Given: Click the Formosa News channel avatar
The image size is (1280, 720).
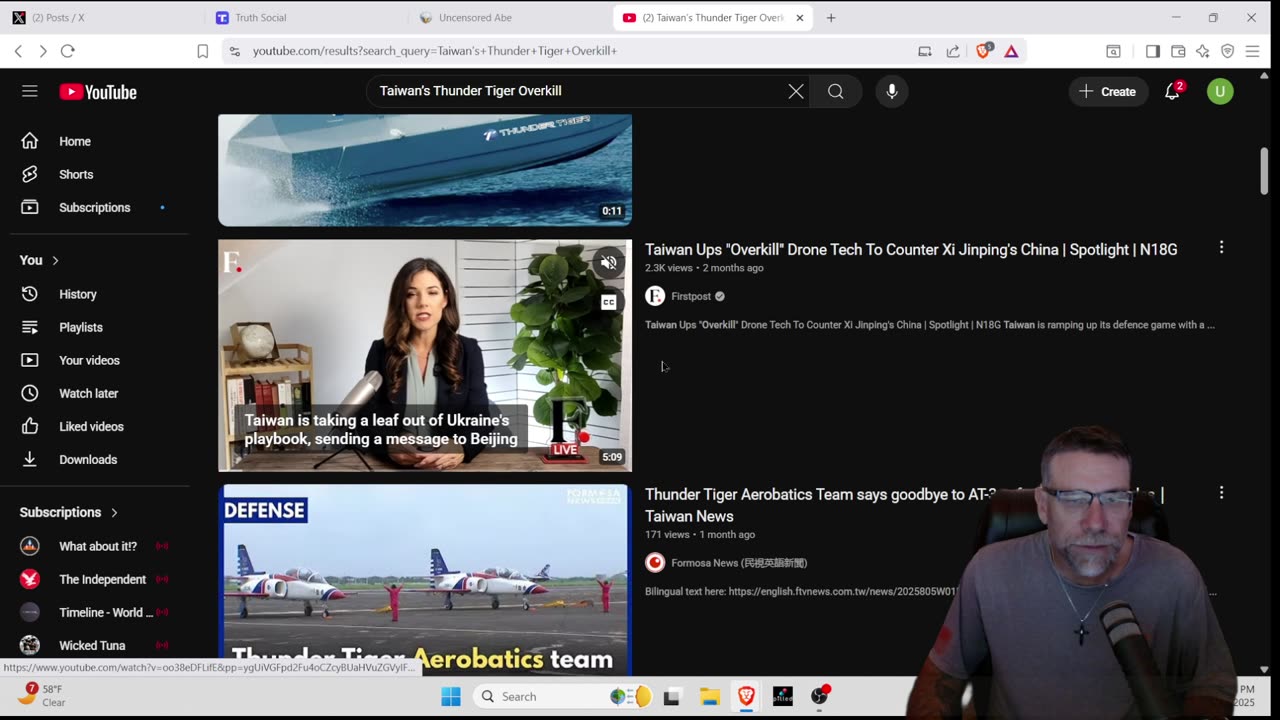Looking at the screenshot, I should 655,563.
